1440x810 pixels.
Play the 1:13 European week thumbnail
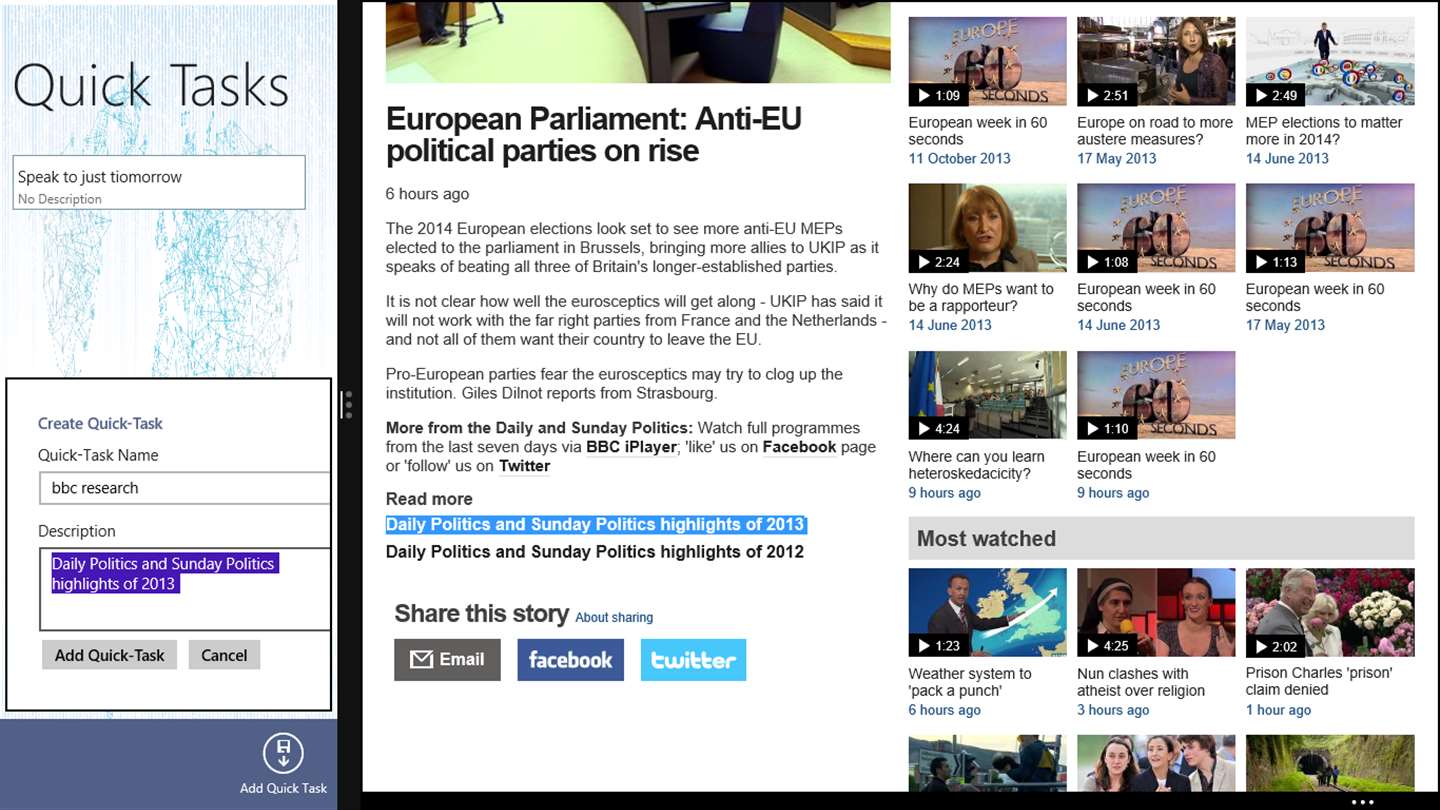[x=1330, y=228]
